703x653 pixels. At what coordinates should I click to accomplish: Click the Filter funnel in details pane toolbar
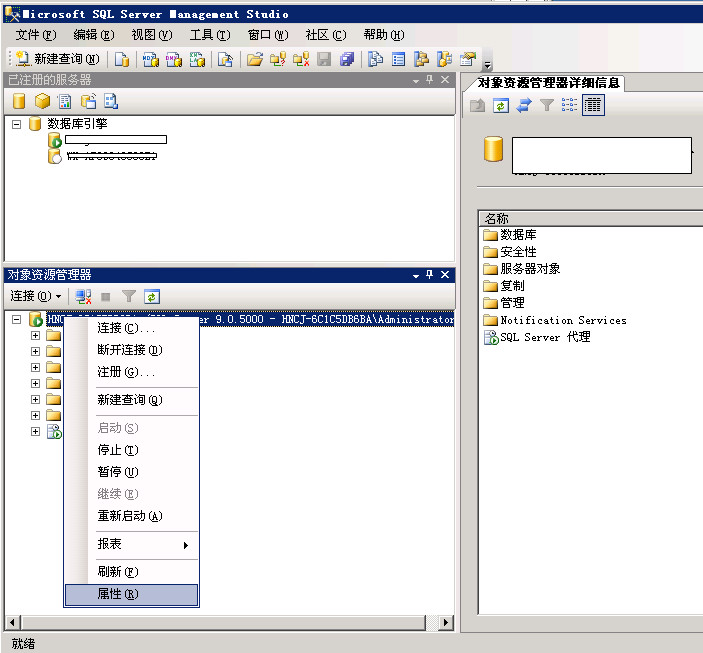(x=547, y=105)
